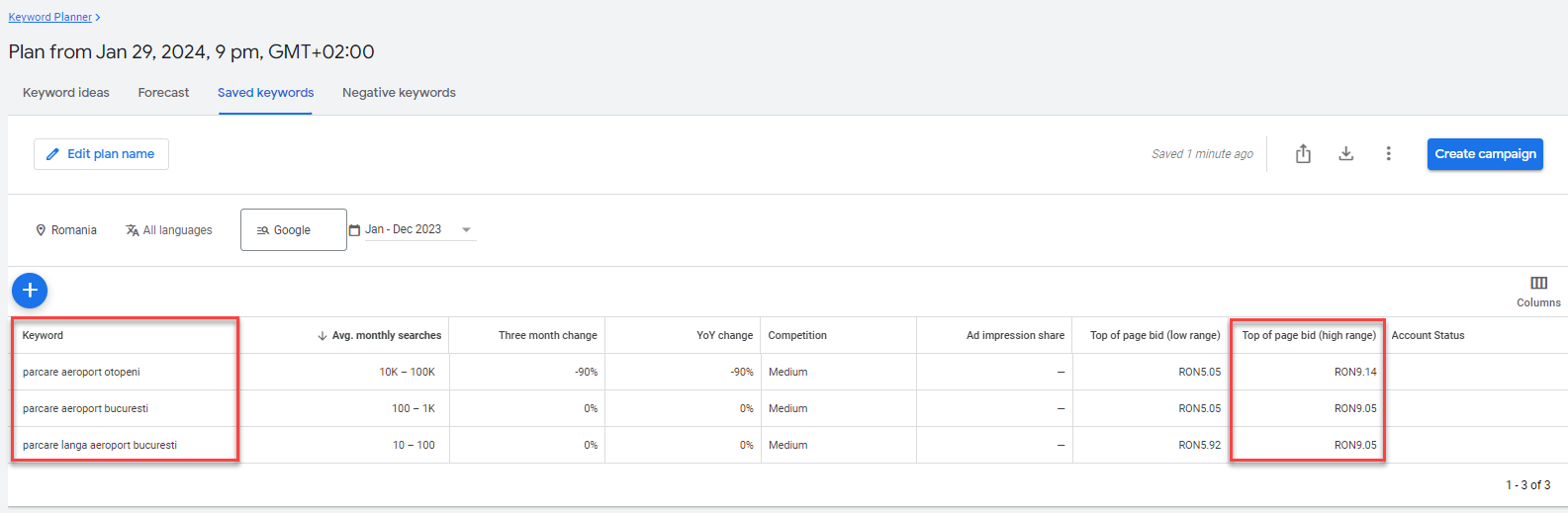Click the Edit plan name button

pyautogui.click(x=101, y=154)
